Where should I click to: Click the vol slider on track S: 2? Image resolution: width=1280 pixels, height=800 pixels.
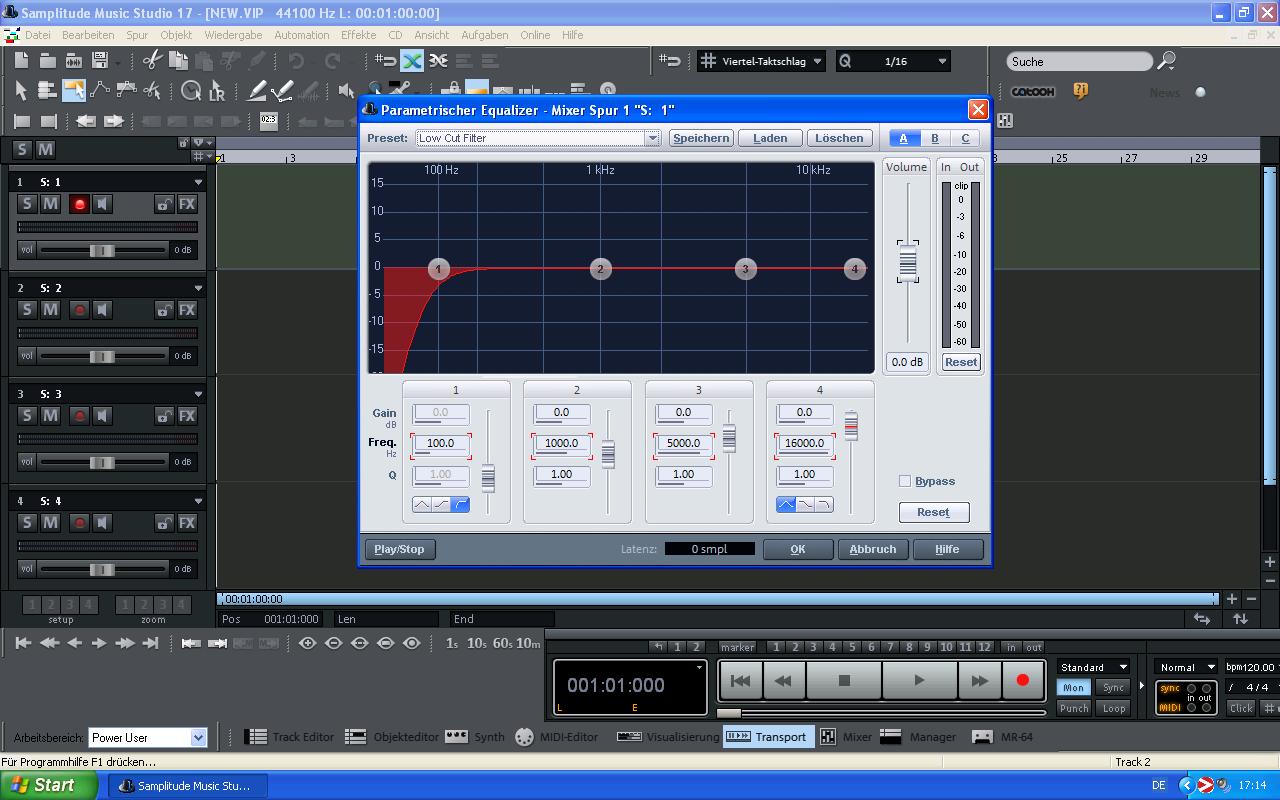[102, 356]
